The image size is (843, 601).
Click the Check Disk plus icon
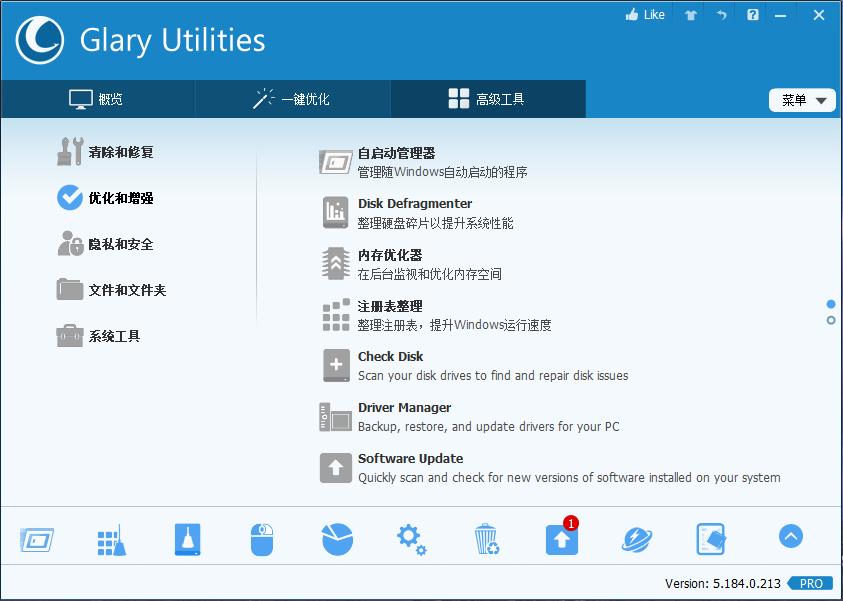[336, 366]
